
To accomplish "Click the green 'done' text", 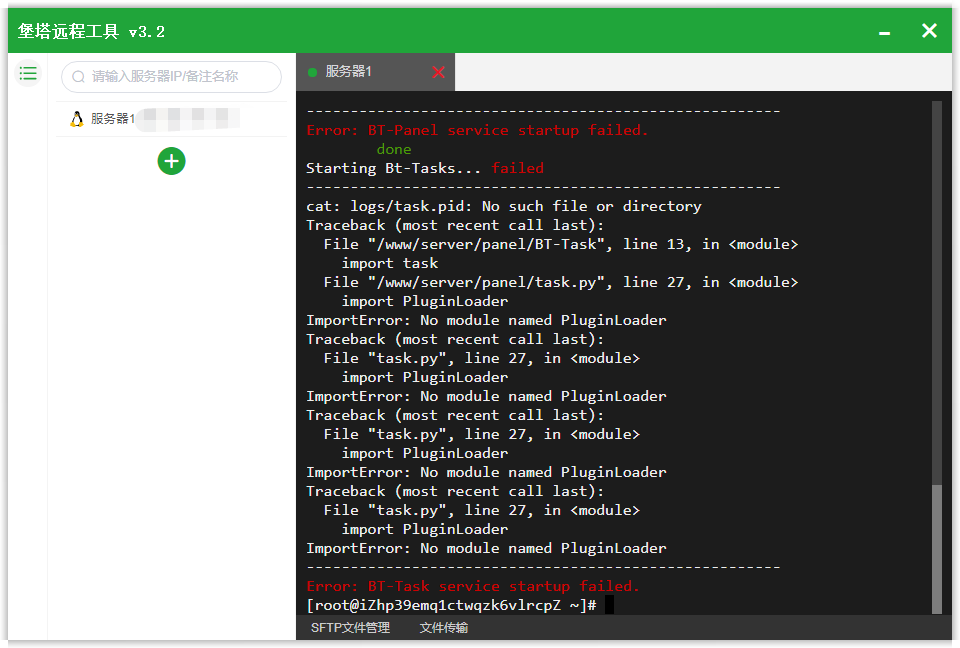I will click(x=394, y=149).
